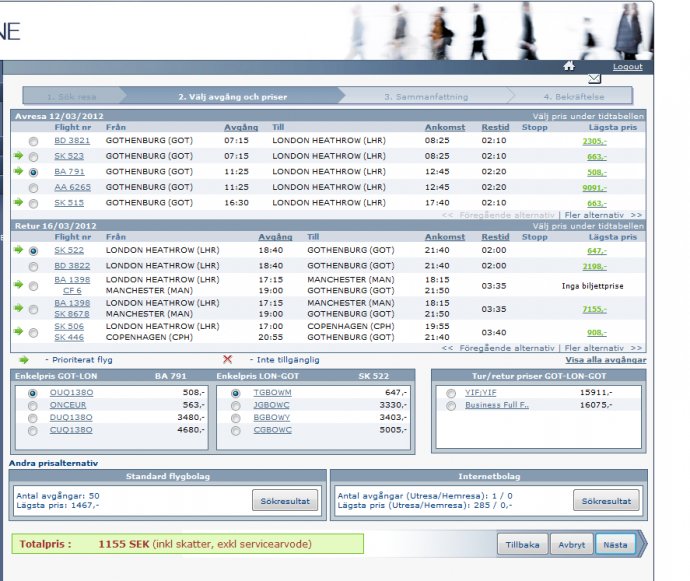Click green priority arrow beside SK 523

pyautogui.click(x=18, y=157)
